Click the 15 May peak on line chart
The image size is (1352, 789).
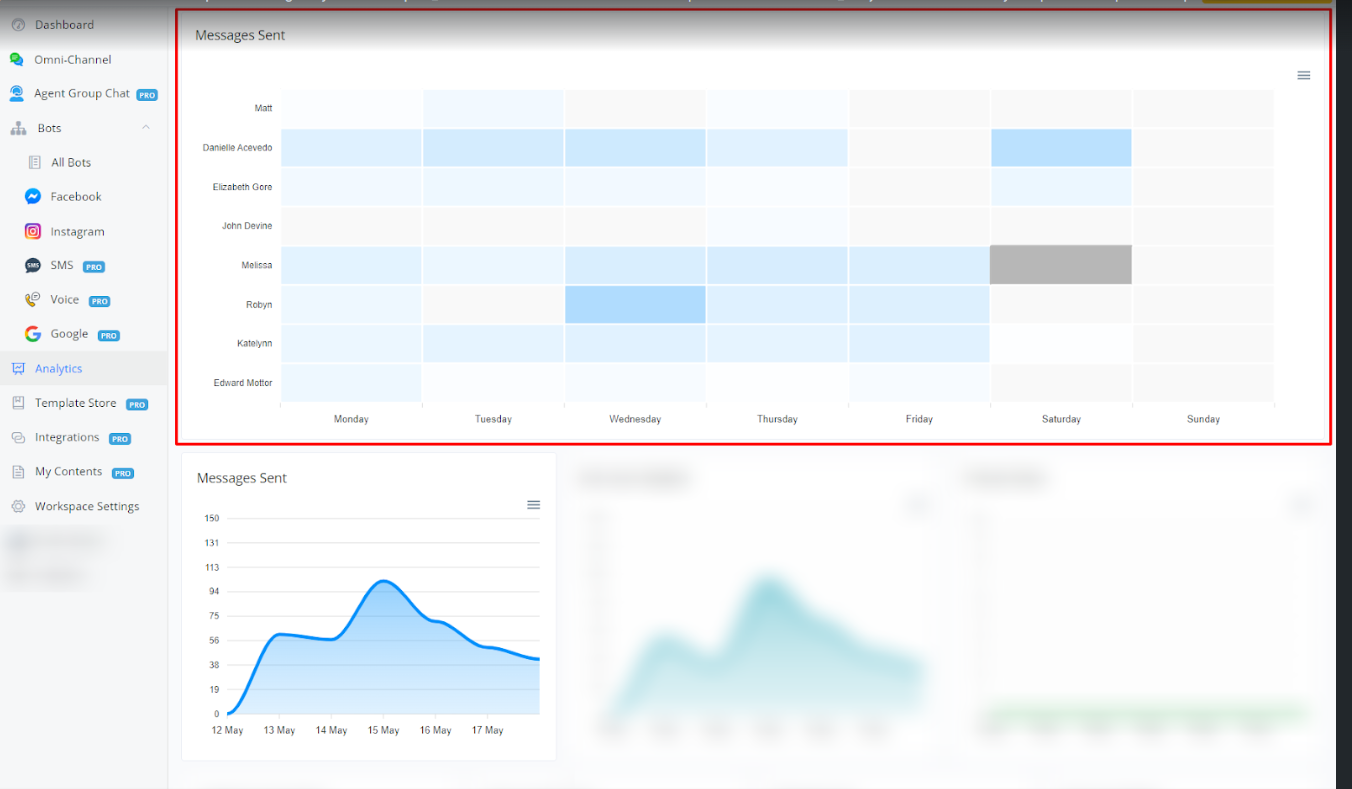coord(381,581)
